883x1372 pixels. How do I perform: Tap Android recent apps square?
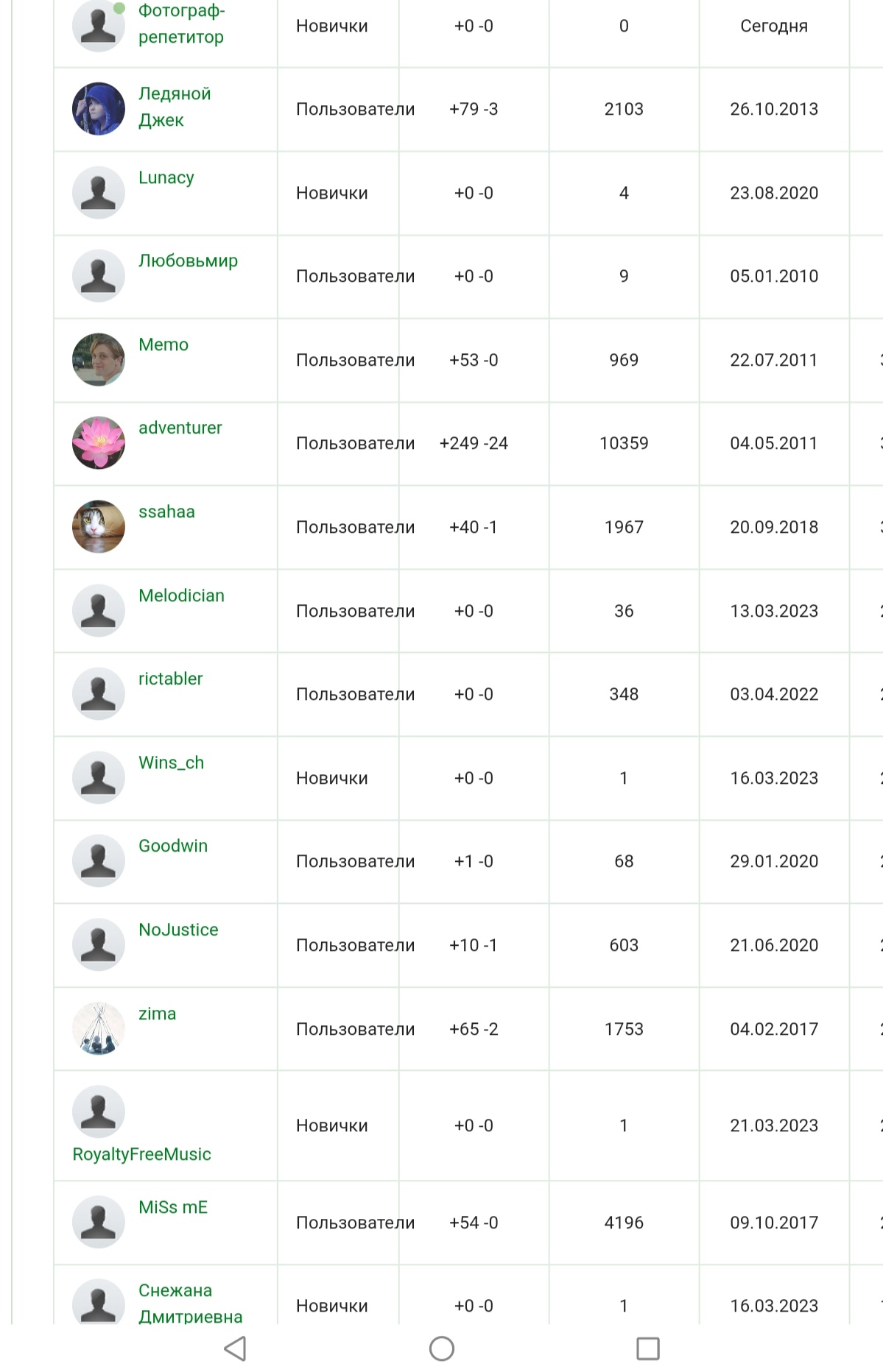coord(647,1348)
